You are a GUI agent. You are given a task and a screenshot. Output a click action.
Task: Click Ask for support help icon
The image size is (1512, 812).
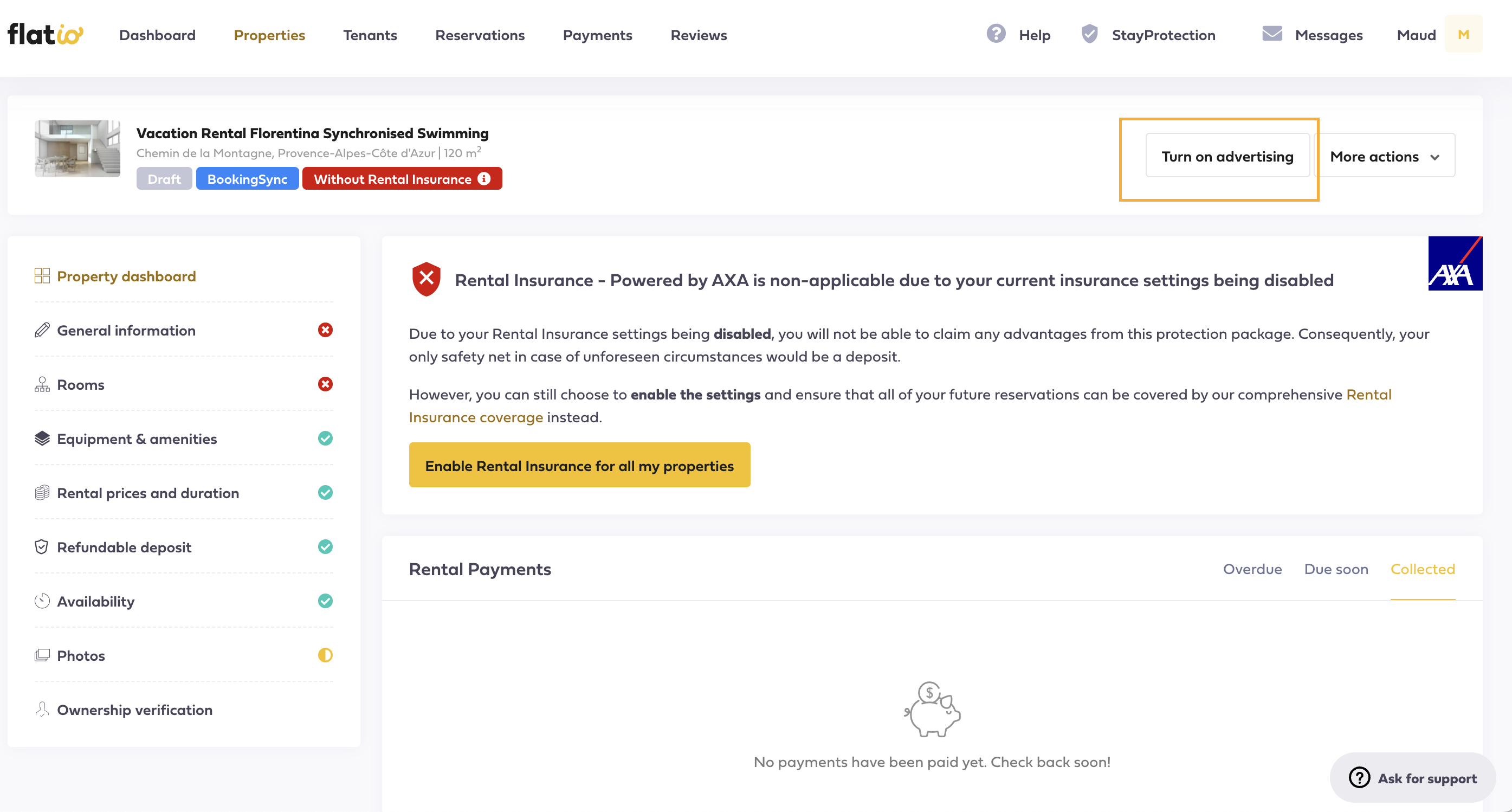tap(1359, 777)
